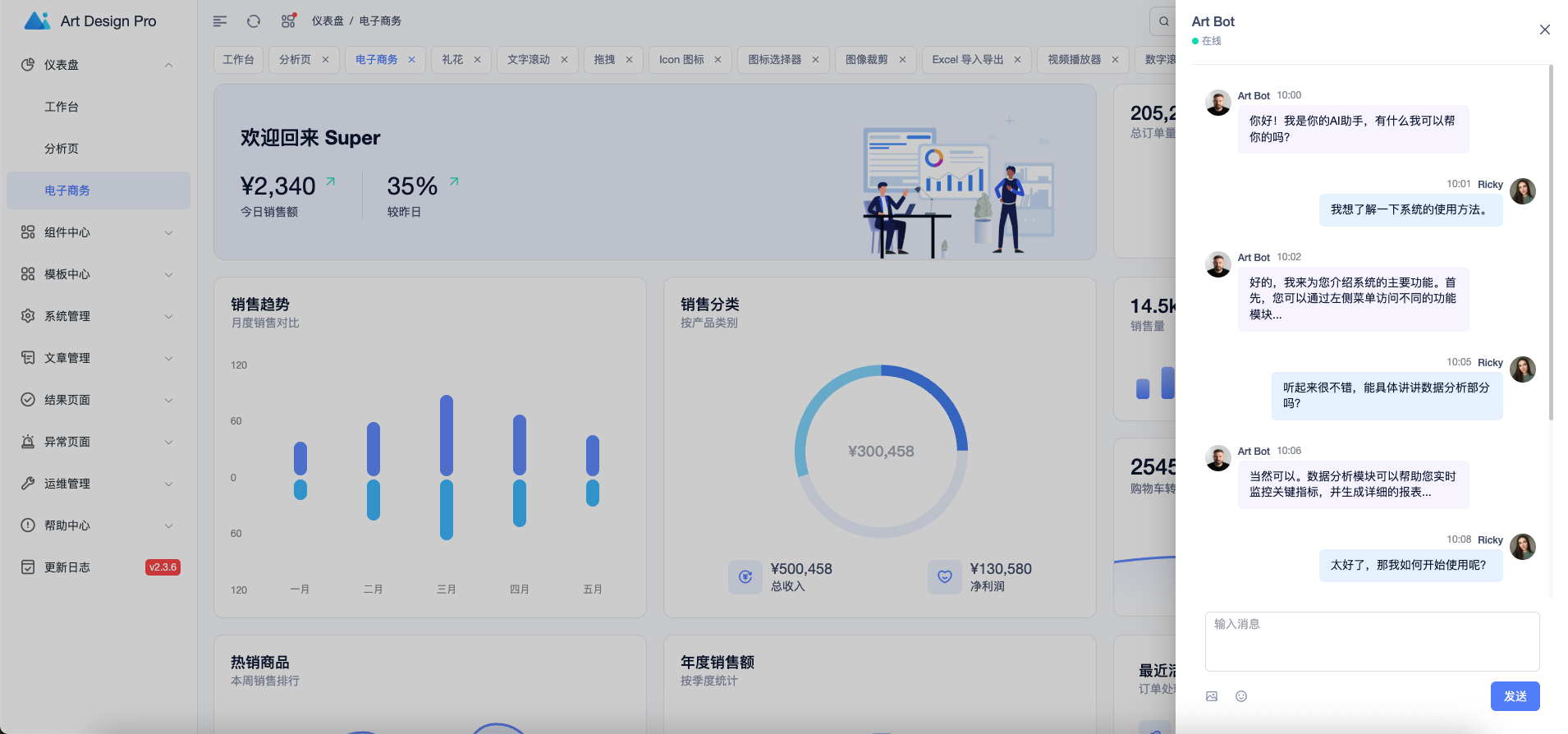Image resolution: width=1568 pixels, height=734 pixels.
Task: Close the 拖拽 tab
Action: pos(630,60)
